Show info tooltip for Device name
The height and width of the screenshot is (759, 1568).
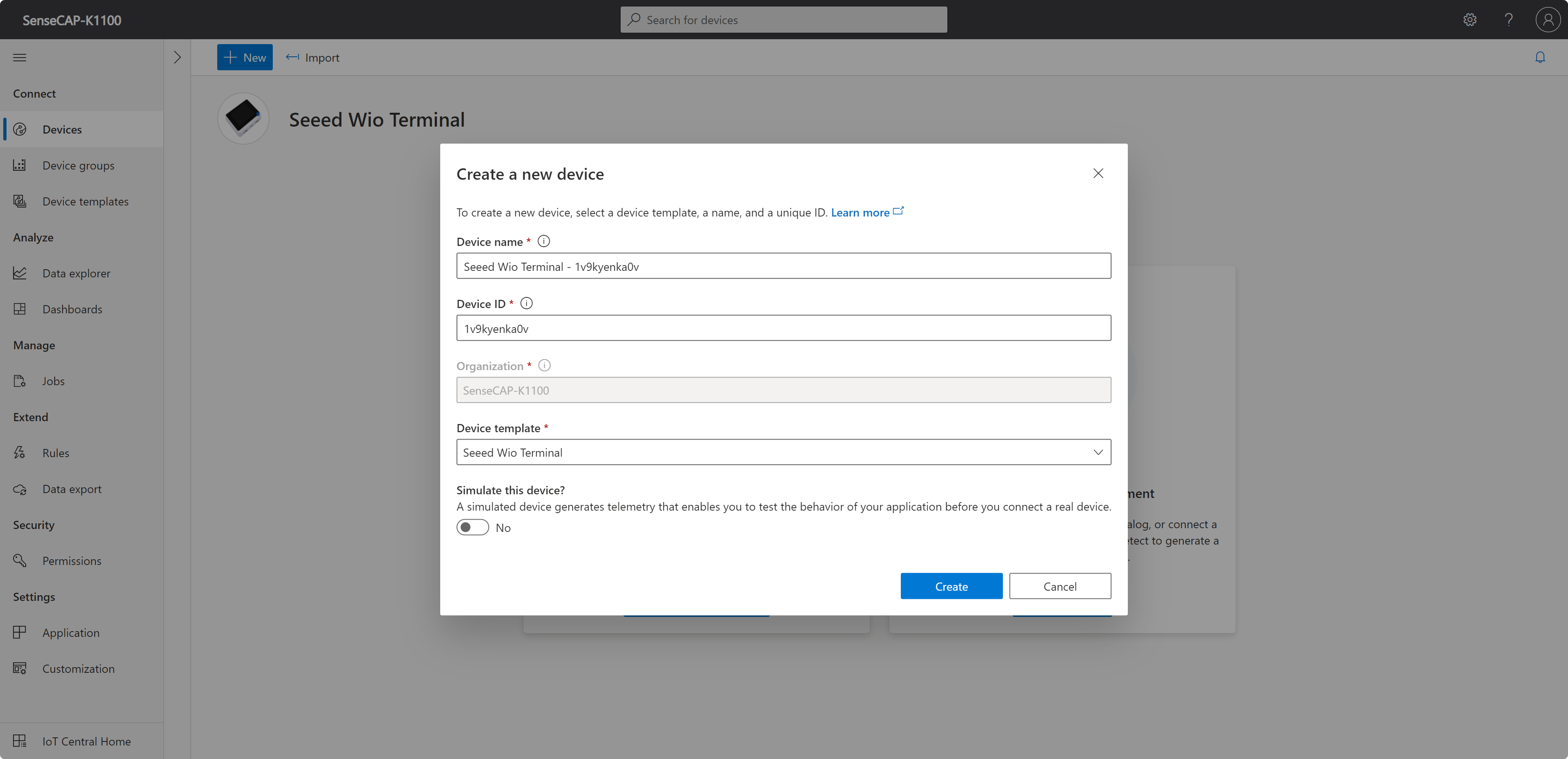click(543, 241)
